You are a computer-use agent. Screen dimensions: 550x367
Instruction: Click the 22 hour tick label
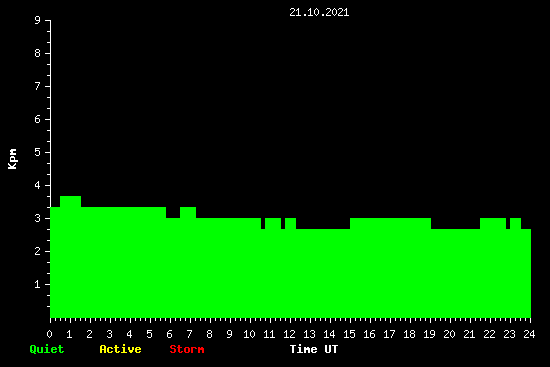point(489,334)
